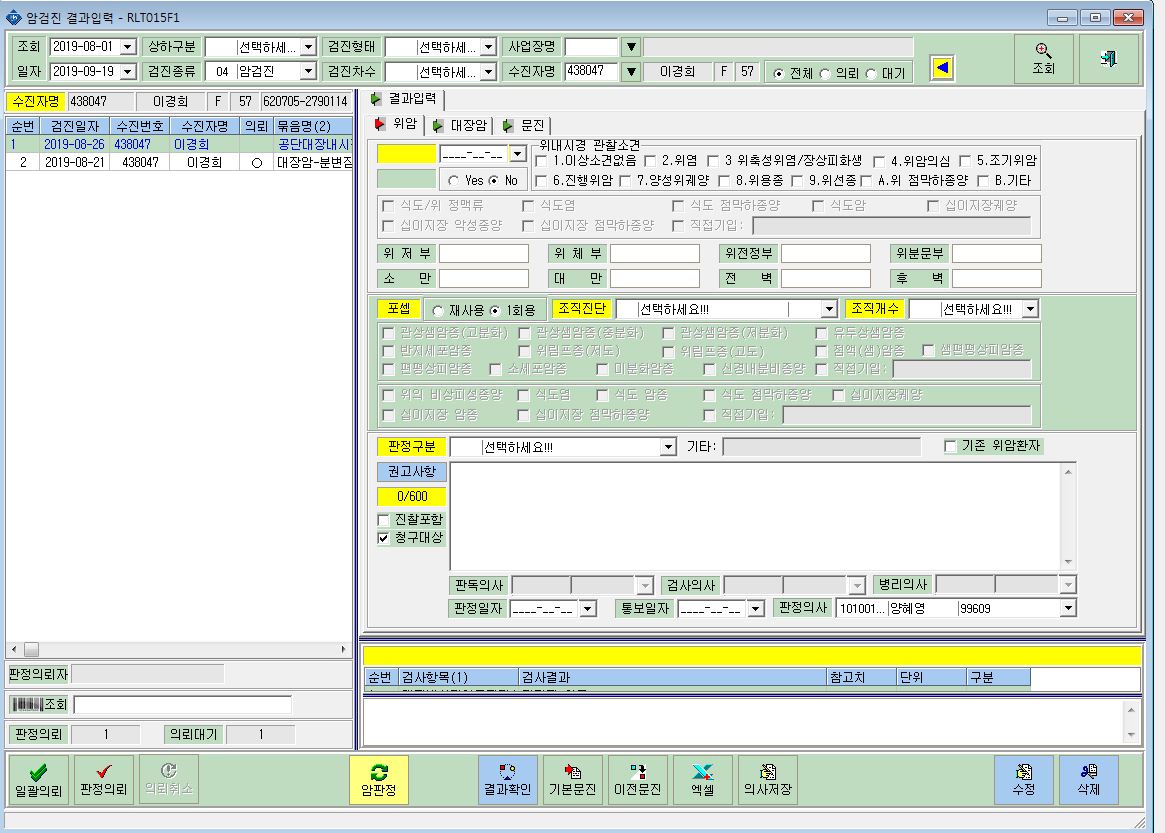
Task: Click the 결과확인 button
Action: pyautogui.click(x=507, y=779)
